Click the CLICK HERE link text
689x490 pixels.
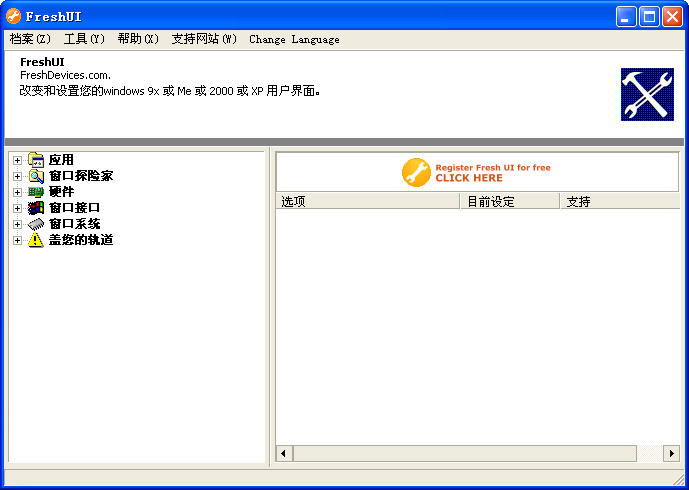click(469, 178)
